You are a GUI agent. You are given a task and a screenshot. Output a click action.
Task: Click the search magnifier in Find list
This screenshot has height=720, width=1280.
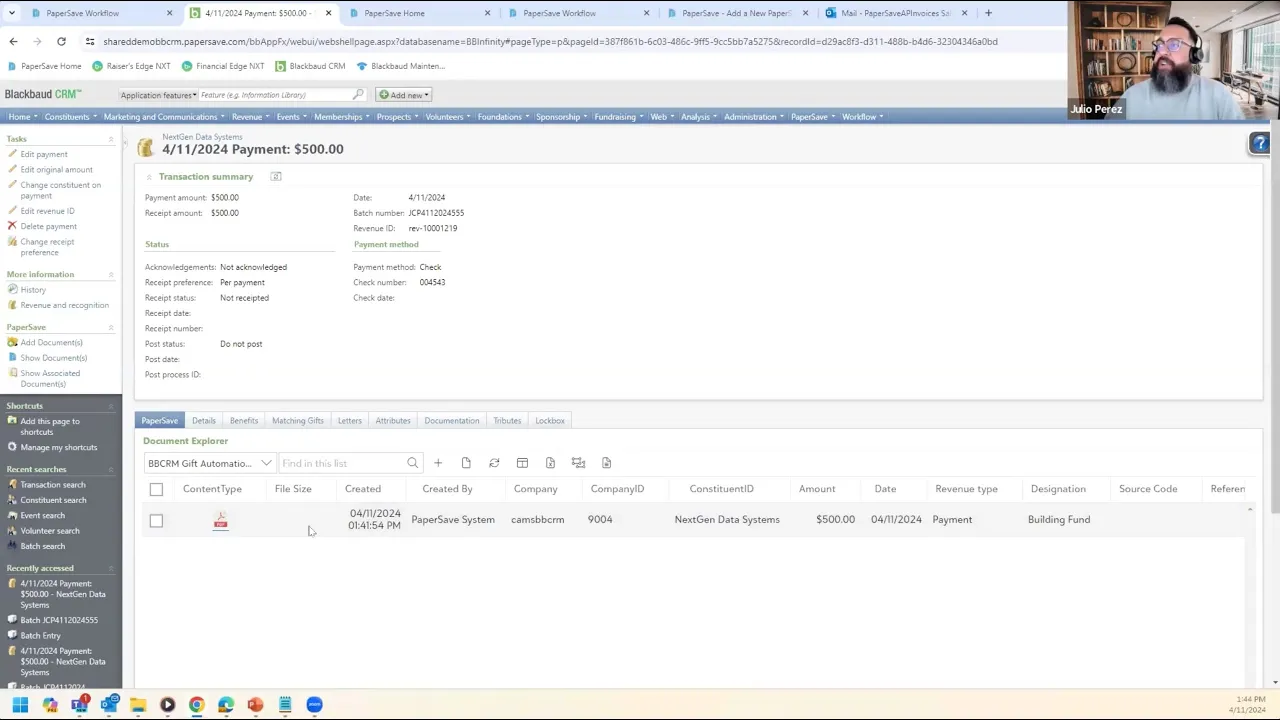(412, 463)
